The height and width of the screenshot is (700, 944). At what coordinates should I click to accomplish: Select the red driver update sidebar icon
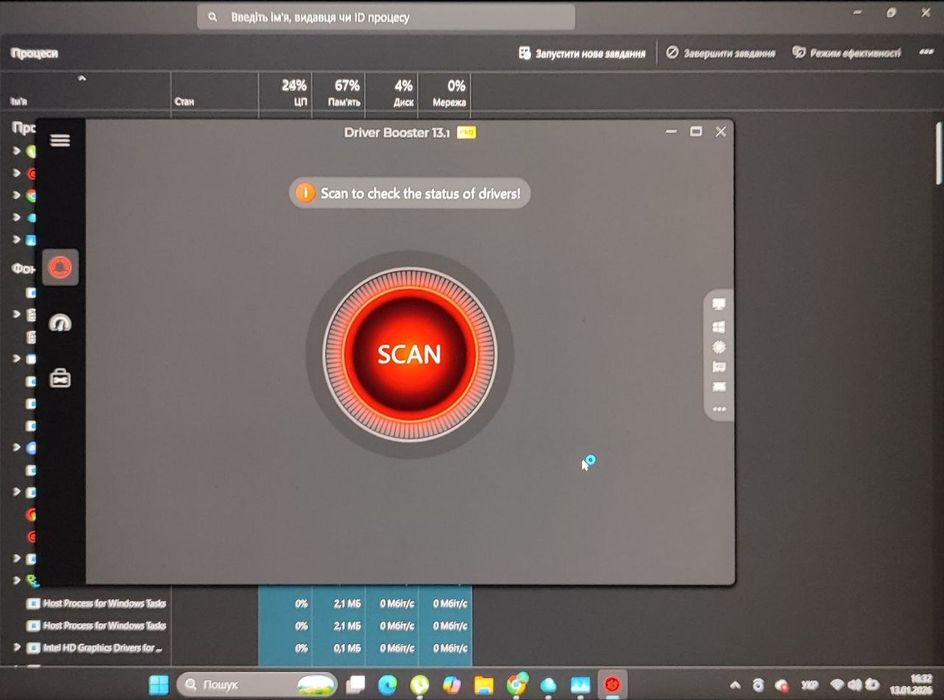[x=60, y=267]
